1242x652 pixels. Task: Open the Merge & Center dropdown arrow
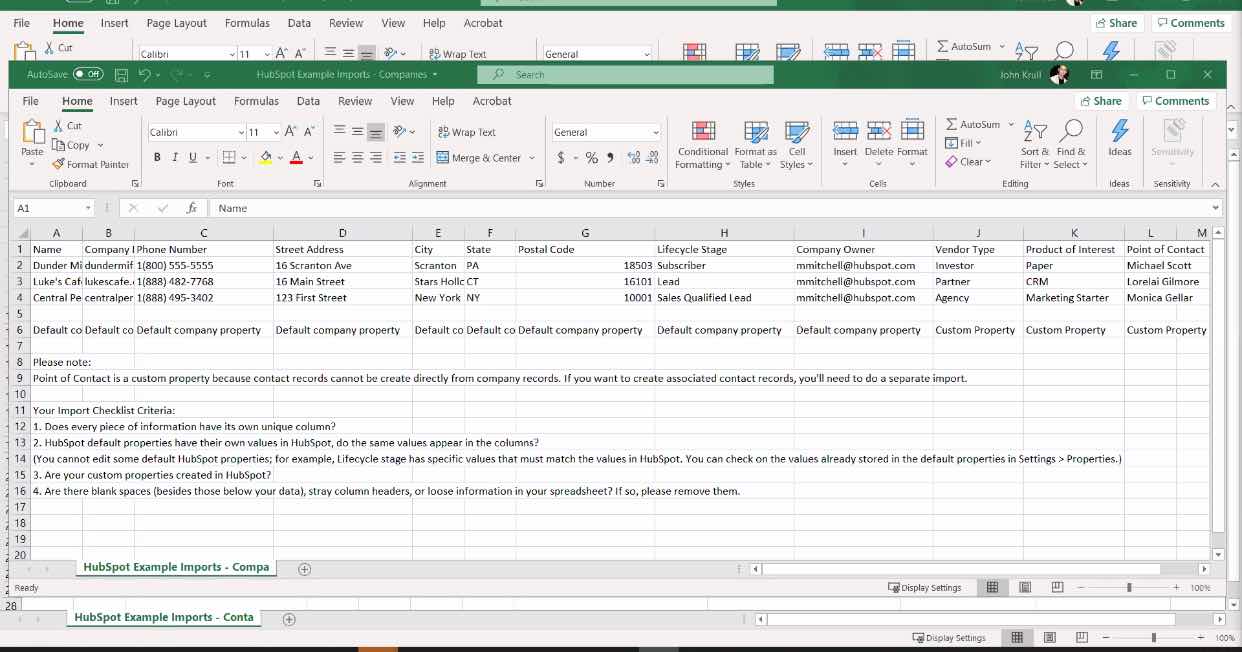point(532,158)
